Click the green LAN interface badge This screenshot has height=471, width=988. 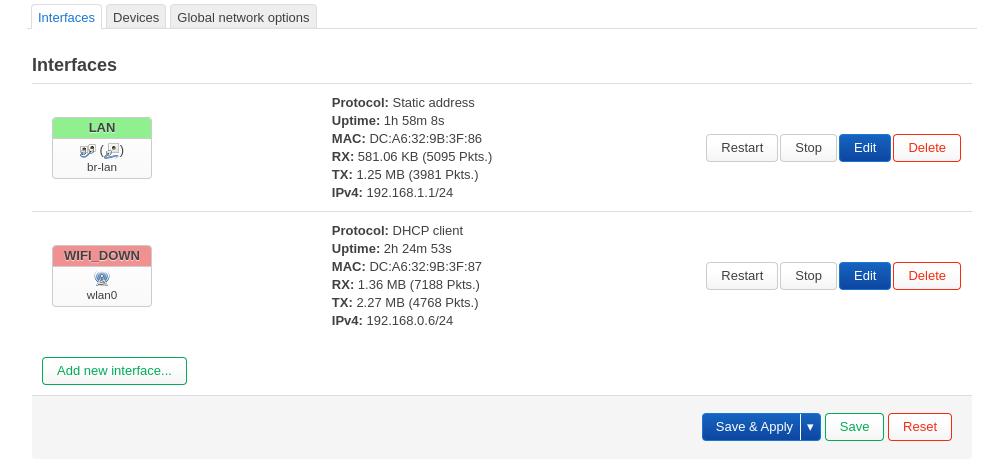pos(102,128)
